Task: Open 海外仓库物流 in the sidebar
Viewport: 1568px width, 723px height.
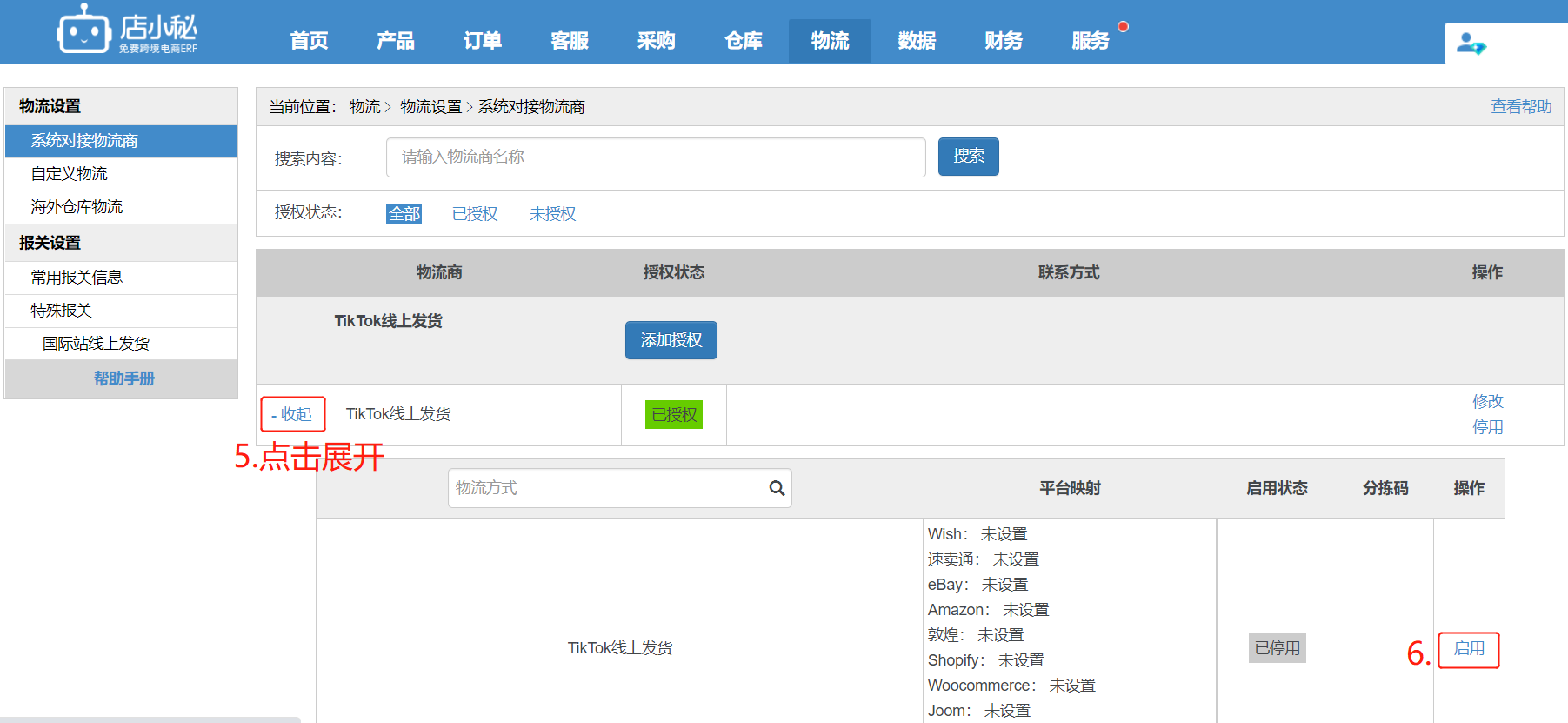Action: tap(121, 207)
